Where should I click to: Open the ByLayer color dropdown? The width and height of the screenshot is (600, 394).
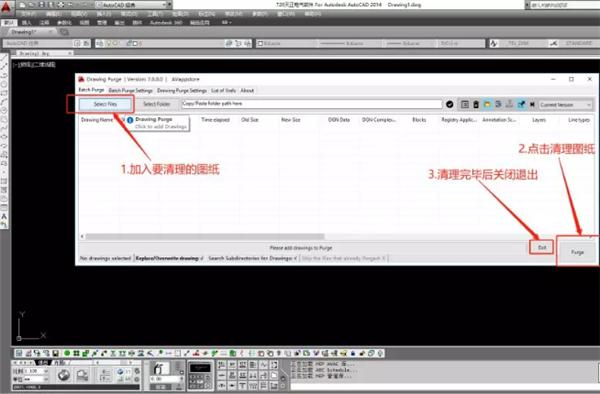pyautogui.click(x=287, y=44)
